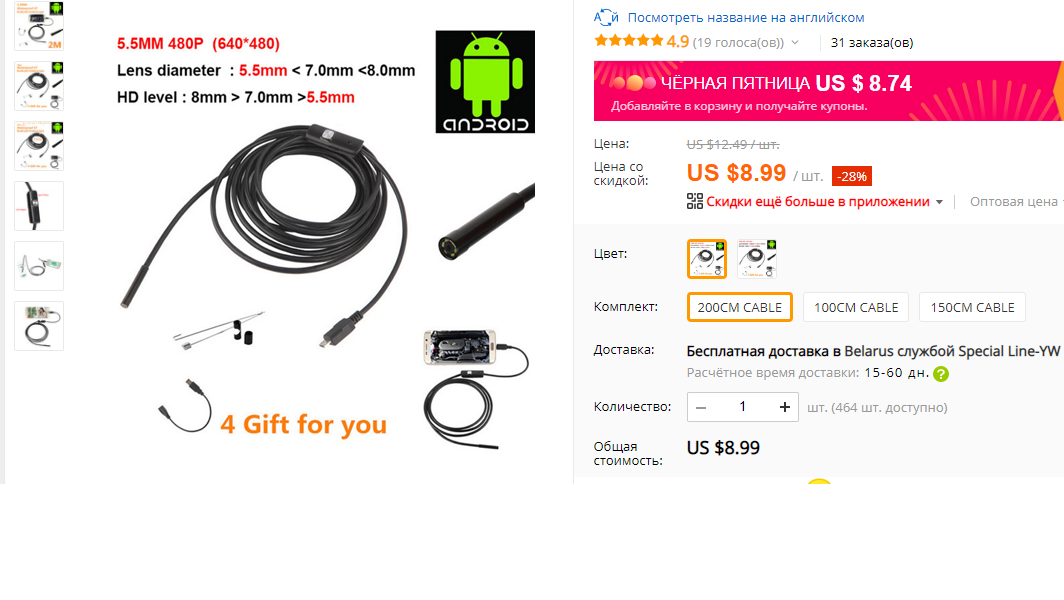Decrease quantity with the minus button
Image resolution: width=1064 pixels, height=600 pixels.
click(x=701, y=407)
